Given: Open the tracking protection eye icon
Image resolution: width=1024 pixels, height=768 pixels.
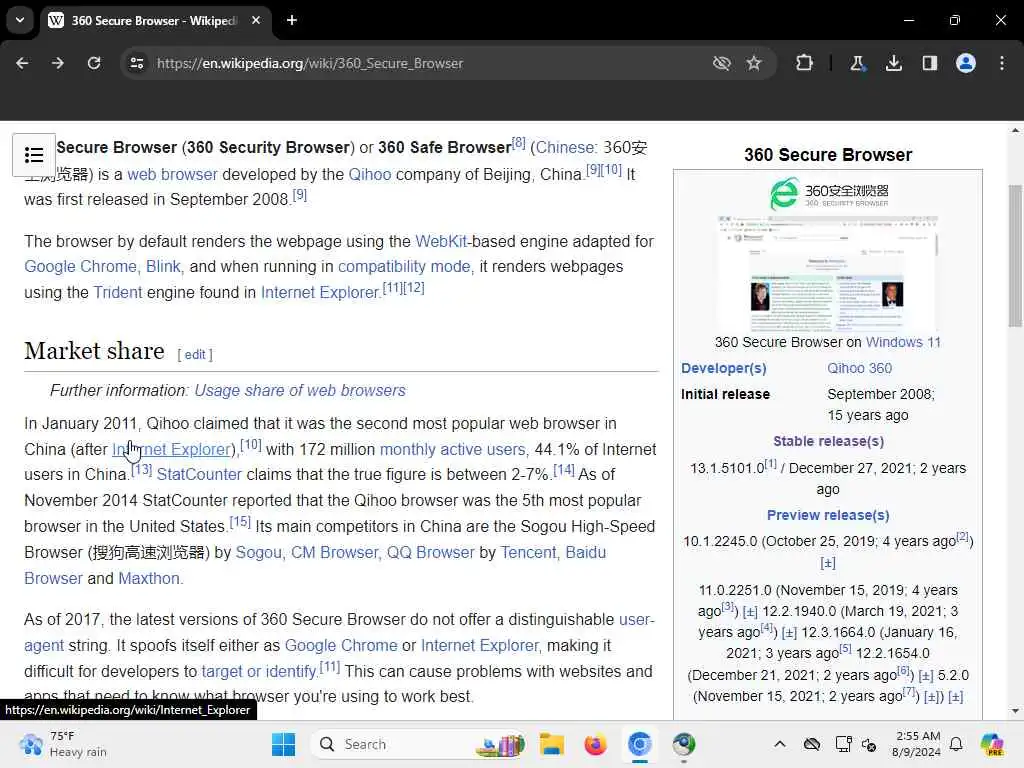Looking at the screenshot, I should pos(722,63).
